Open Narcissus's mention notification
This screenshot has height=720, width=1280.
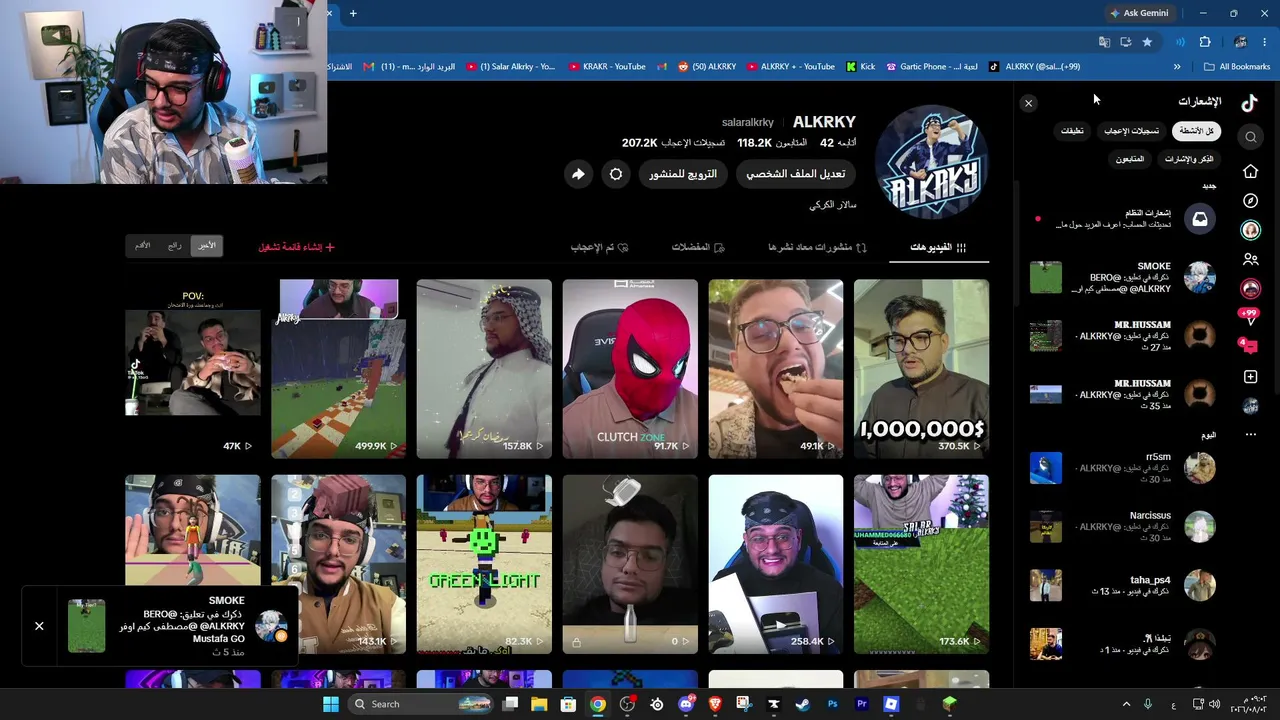[x=1123, y=527]
